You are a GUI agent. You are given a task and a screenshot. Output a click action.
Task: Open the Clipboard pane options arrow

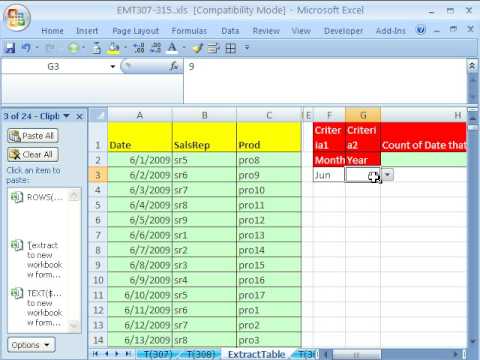(67, 116)
